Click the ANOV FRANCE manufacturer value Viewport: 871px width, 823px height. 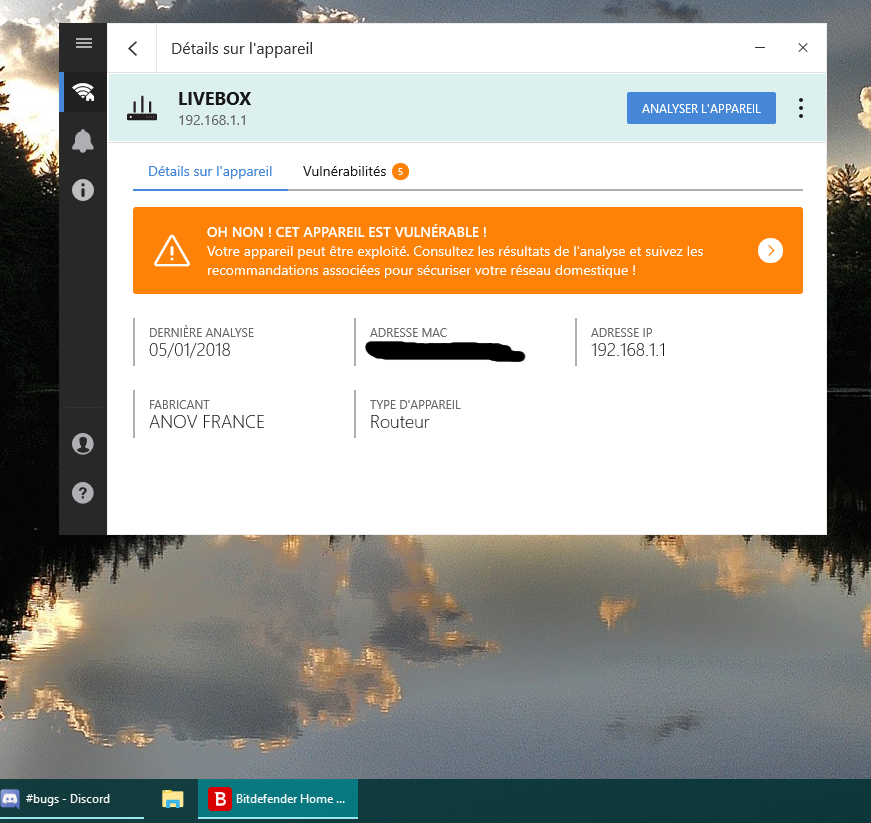click(207, 422)
